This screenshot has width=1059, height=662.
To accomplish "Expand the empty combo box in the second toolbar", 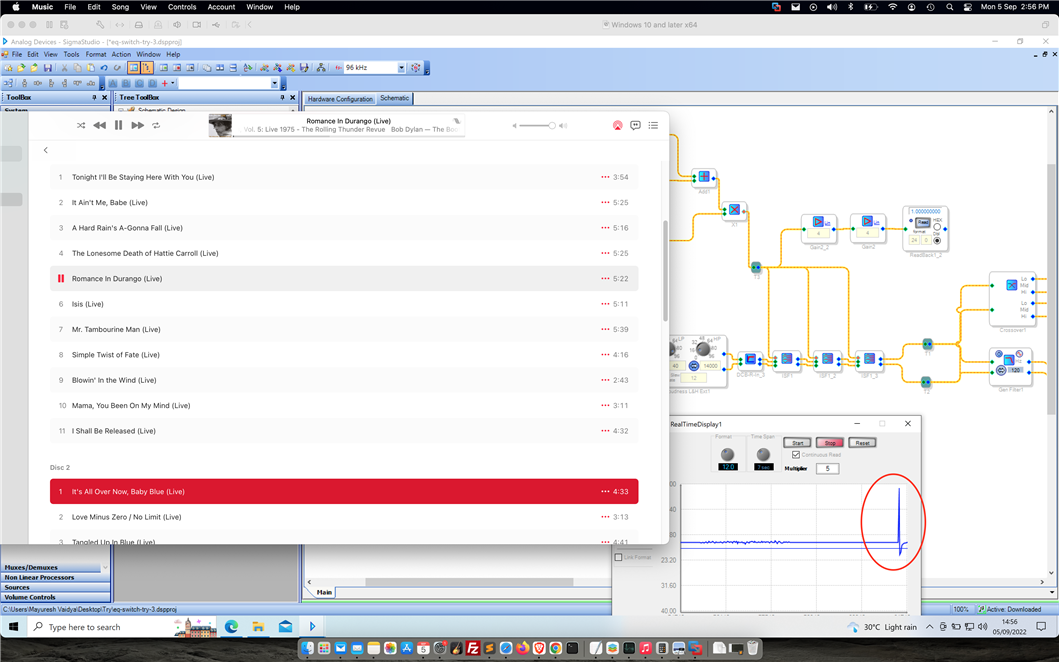I will (274, 83).
